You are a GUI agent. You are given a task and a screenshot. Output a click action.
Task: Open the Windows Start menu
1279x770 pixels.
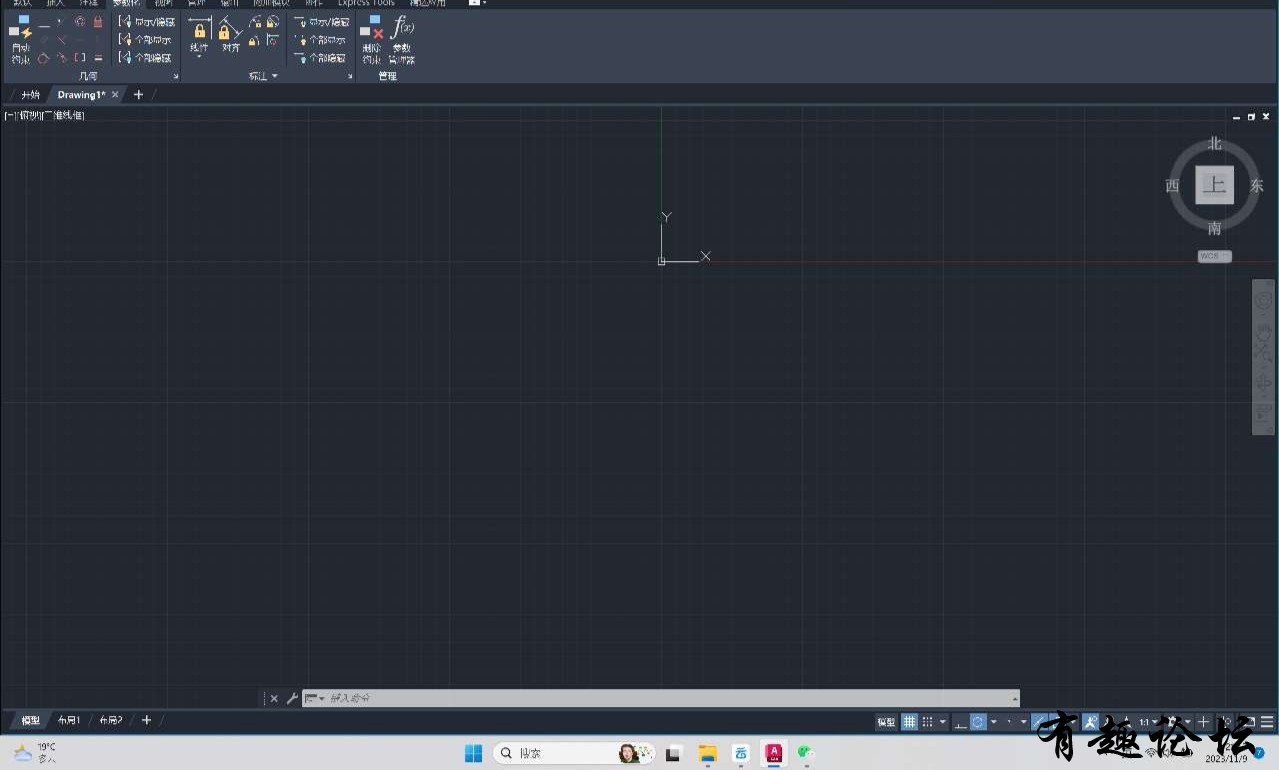click(473, 753)
